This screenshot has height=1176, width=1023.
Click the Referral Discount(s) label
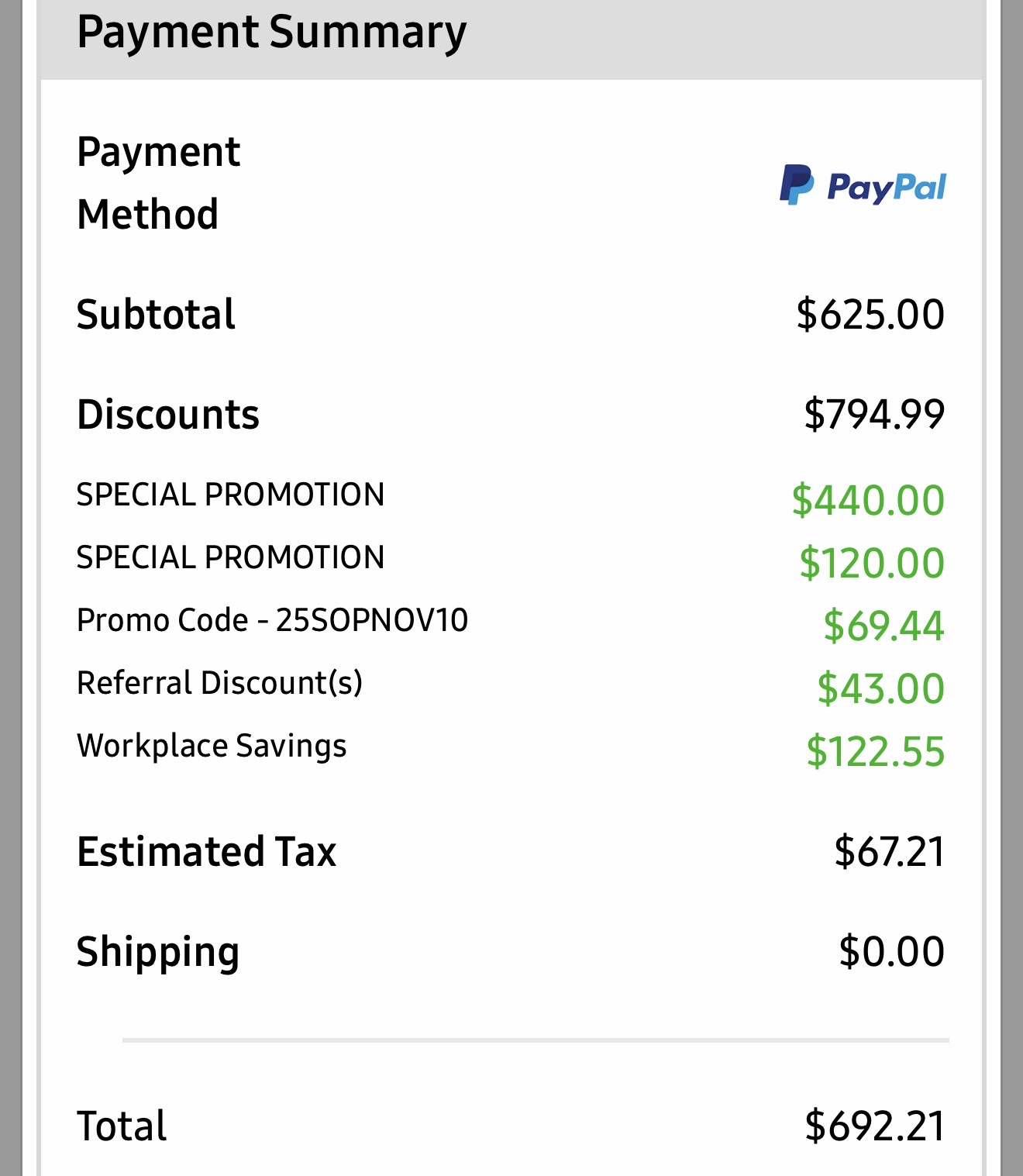pyautogui.click(x=219, y=683)
